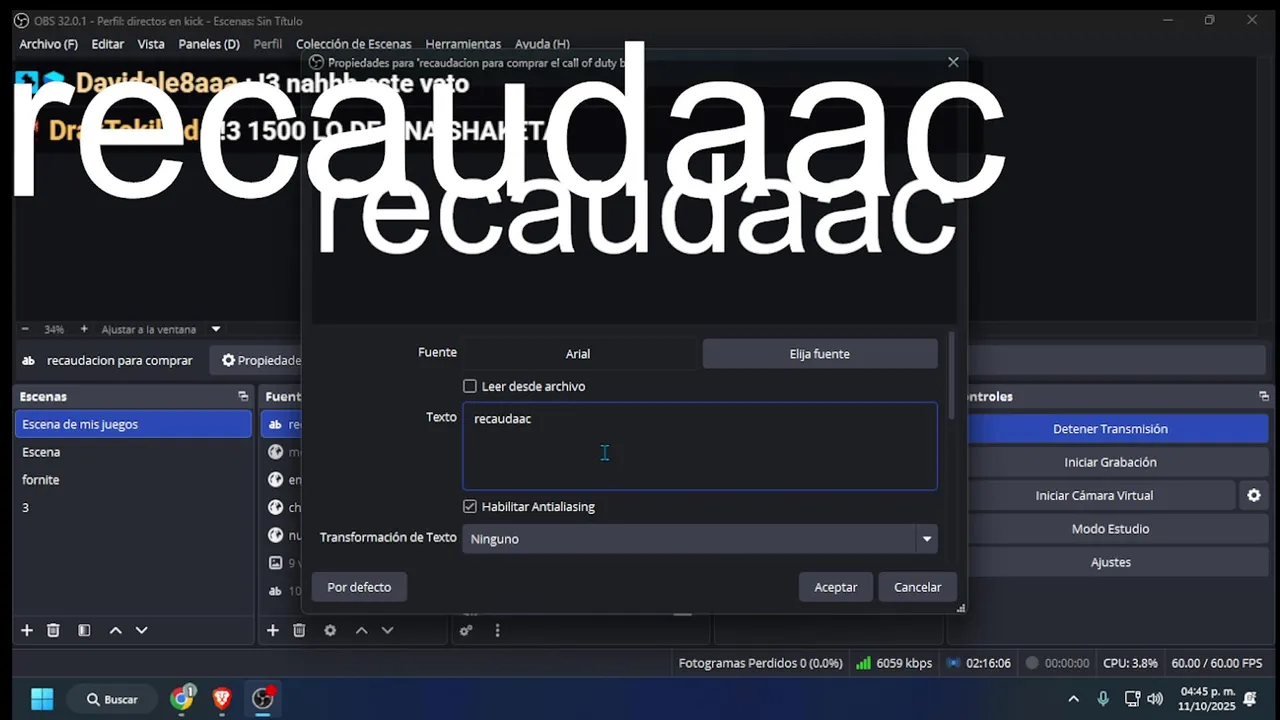Add a new source with Fuentes plus icon
Viewport: 1280px width, 720px height.
point(272,630)
